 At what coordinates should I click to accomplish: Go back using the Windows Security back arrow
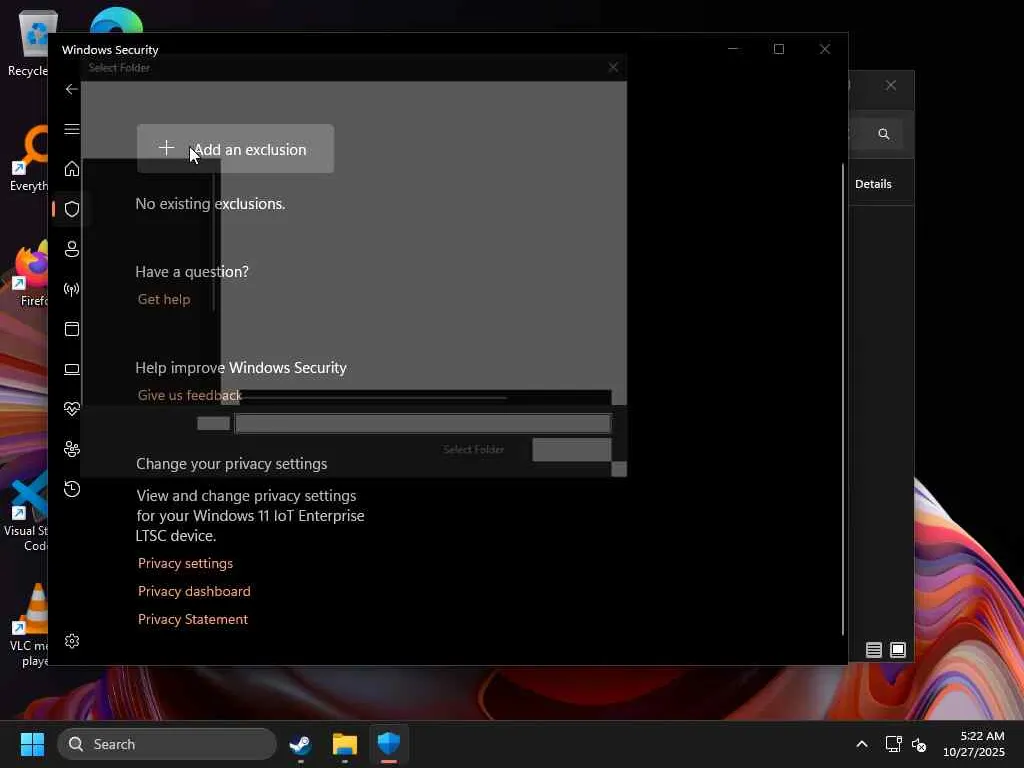pos(72,89)
